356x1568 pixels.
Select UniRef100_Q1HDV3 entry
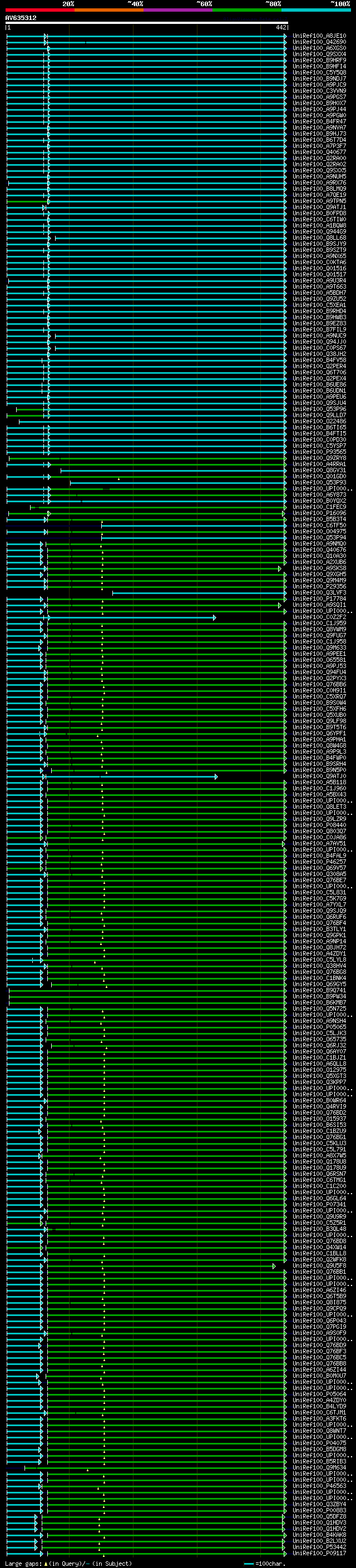point(319,1523)
